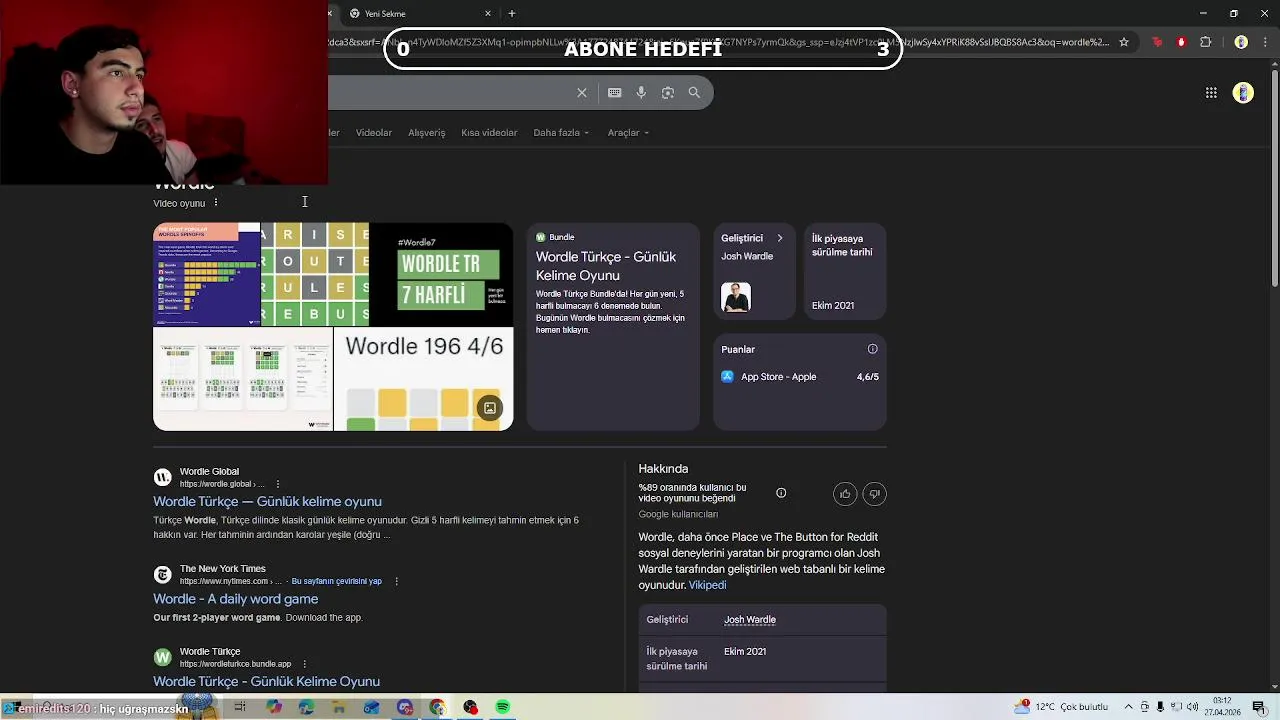Follow the Vikipedi link

coord(707,585)
